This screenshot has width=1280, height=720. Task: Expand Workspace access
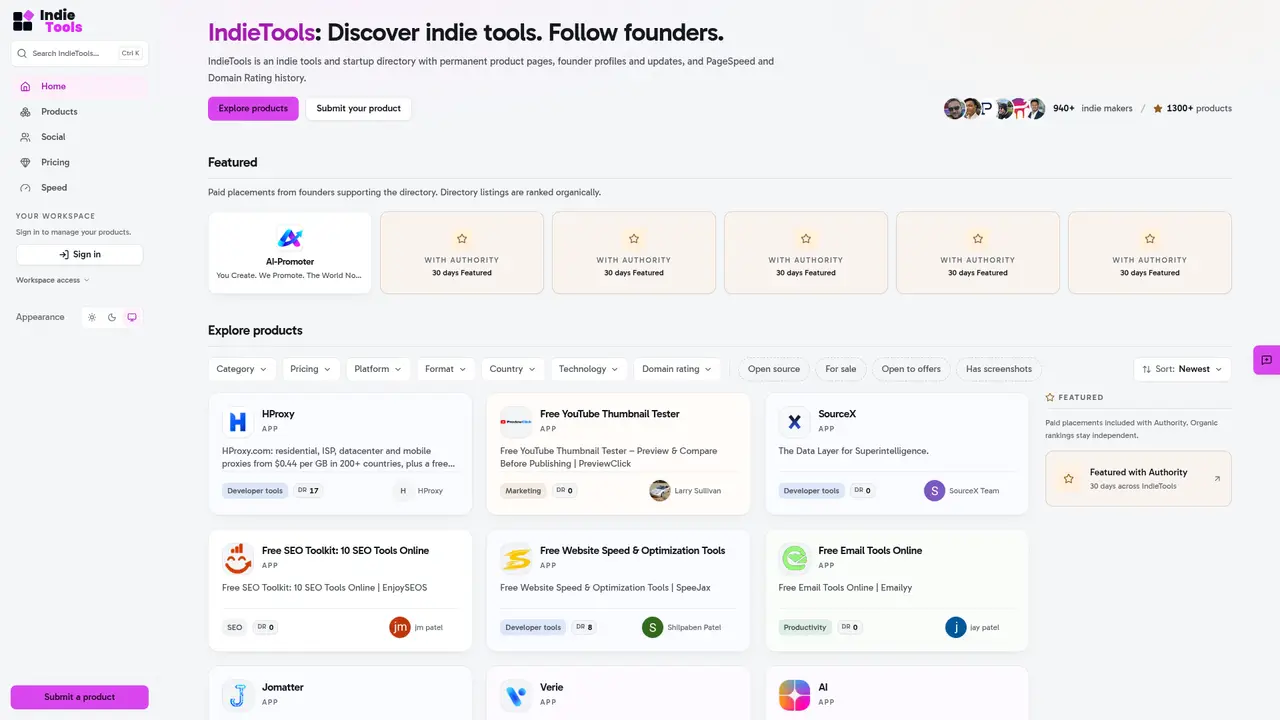click(x=53, y=280)
